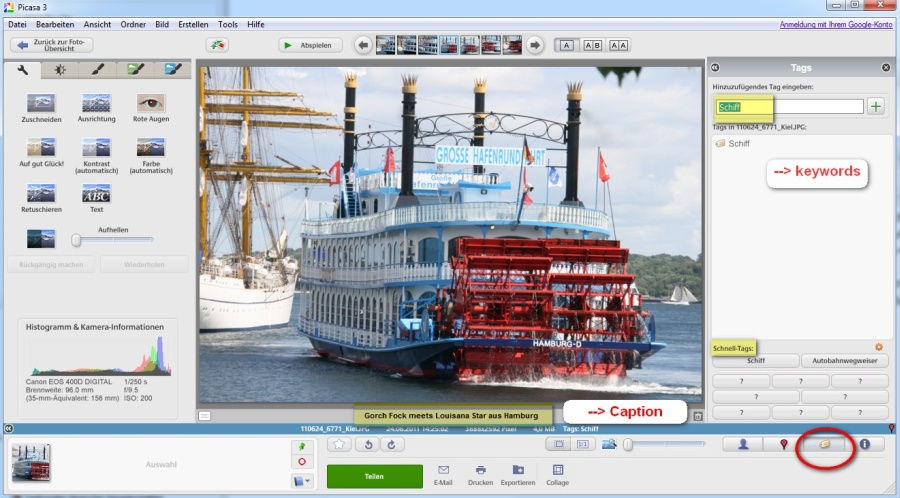Fit photo to screen icon
This screenshot has width=900, height=498.
[x=558, y=444]
